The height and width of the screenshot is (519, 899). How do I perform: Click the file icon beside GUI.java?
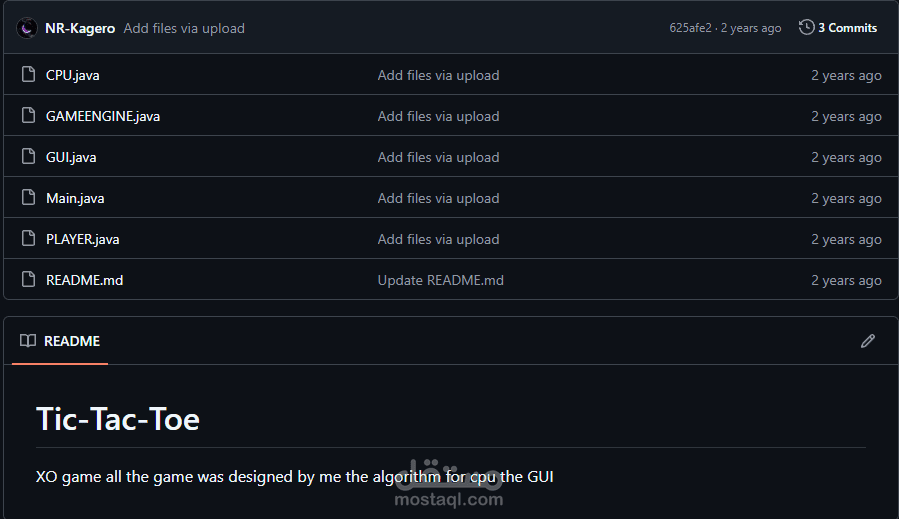(28, 157)
